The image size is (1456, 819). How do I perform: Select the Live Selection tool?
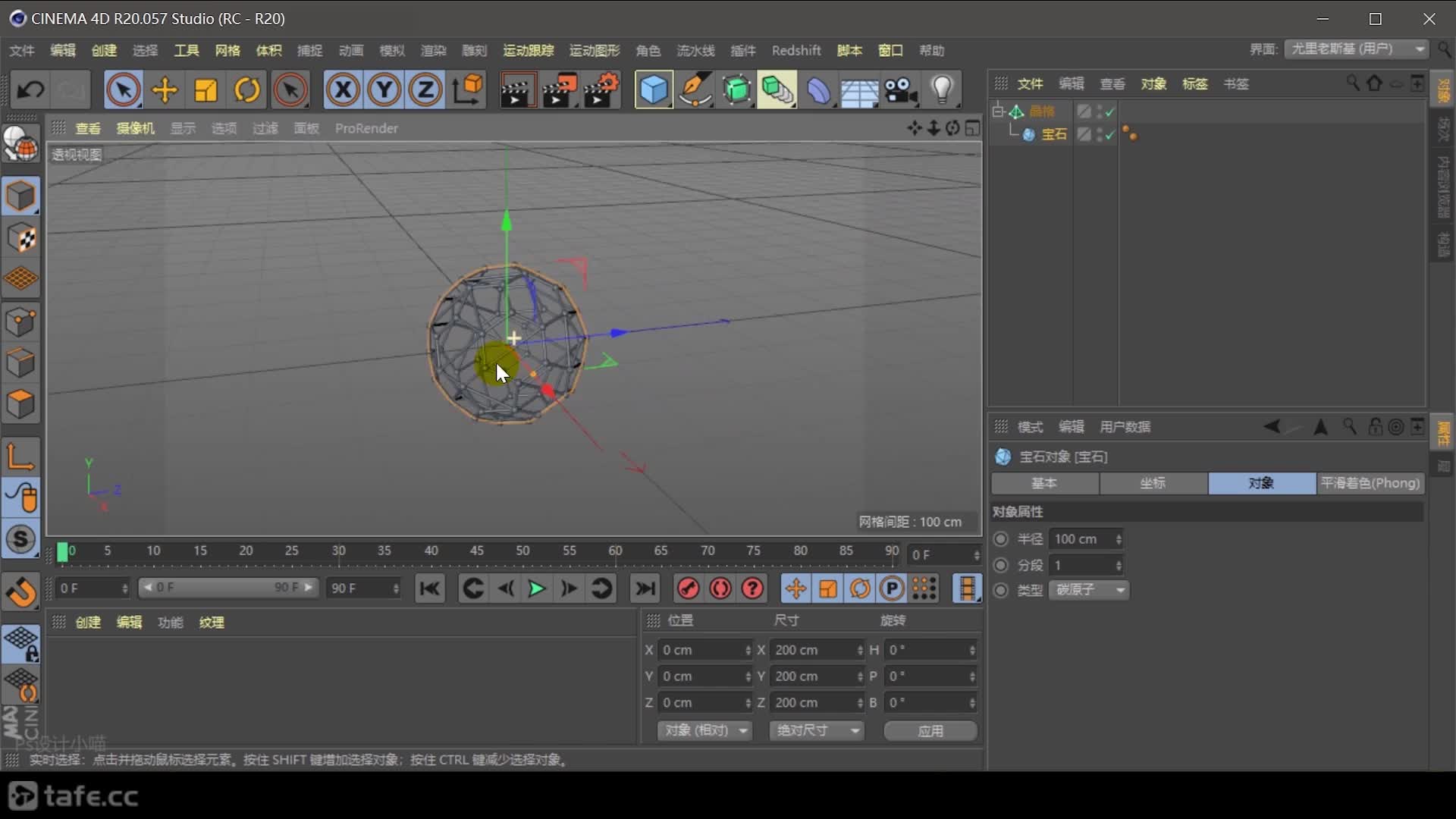[x=123, y=90]
